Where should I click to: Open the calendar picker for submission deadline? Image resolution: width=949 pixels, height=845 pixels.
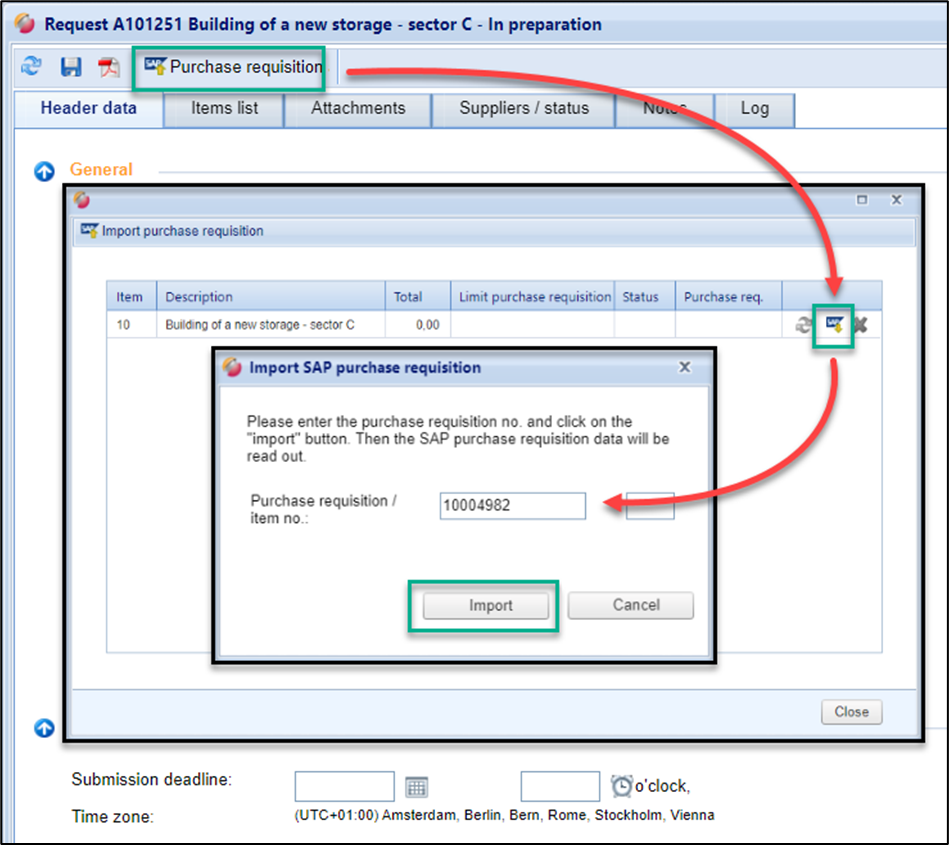click(416, 787)
